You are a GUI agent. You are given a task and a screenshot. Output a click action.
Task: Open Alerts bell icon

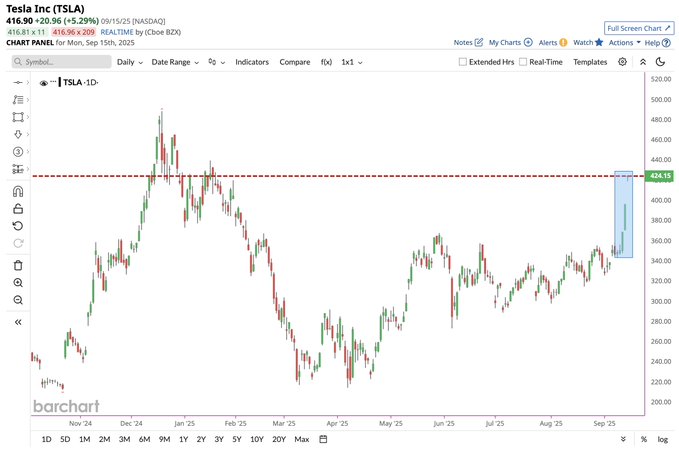(x=563, y=42)
